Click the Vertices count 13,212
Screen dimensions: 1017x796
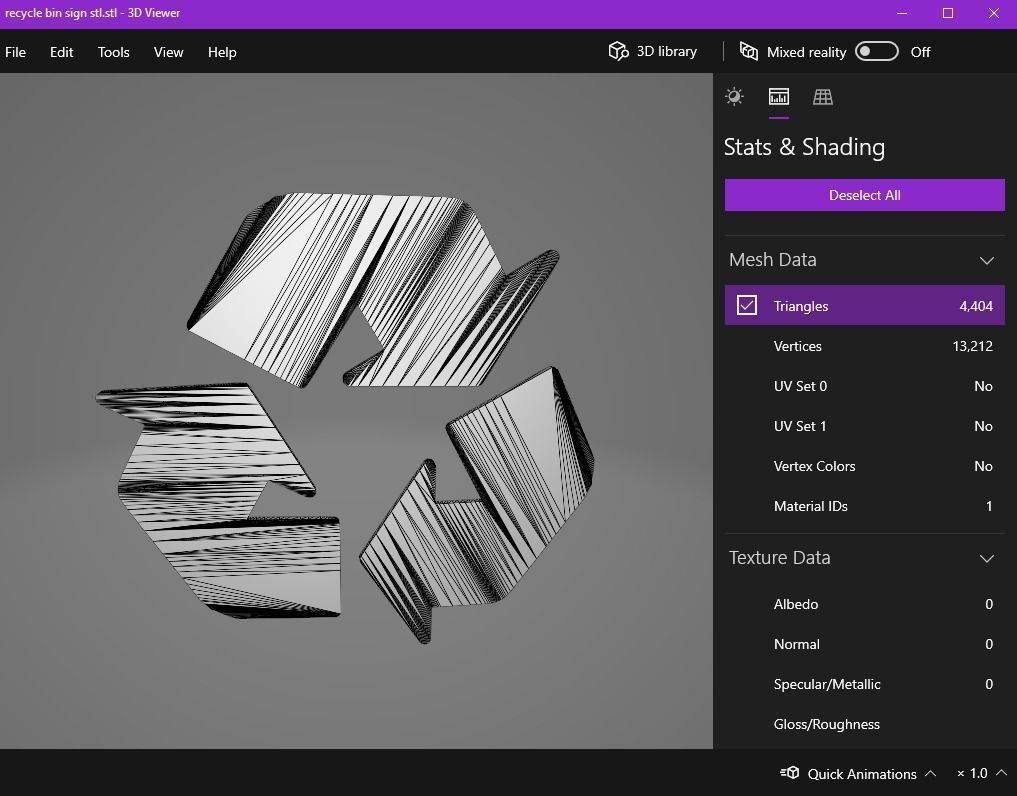pos(972,346)
